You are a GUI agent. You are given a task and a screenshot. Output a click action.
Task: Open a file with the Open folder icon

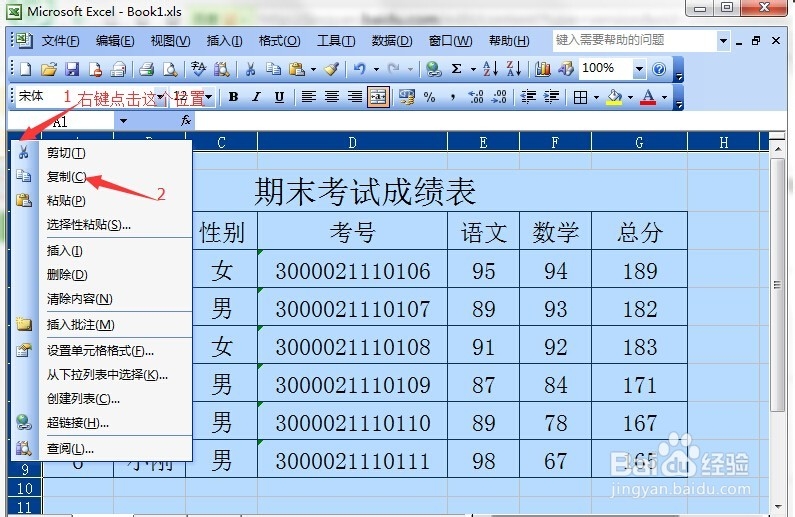click(49, 69)
